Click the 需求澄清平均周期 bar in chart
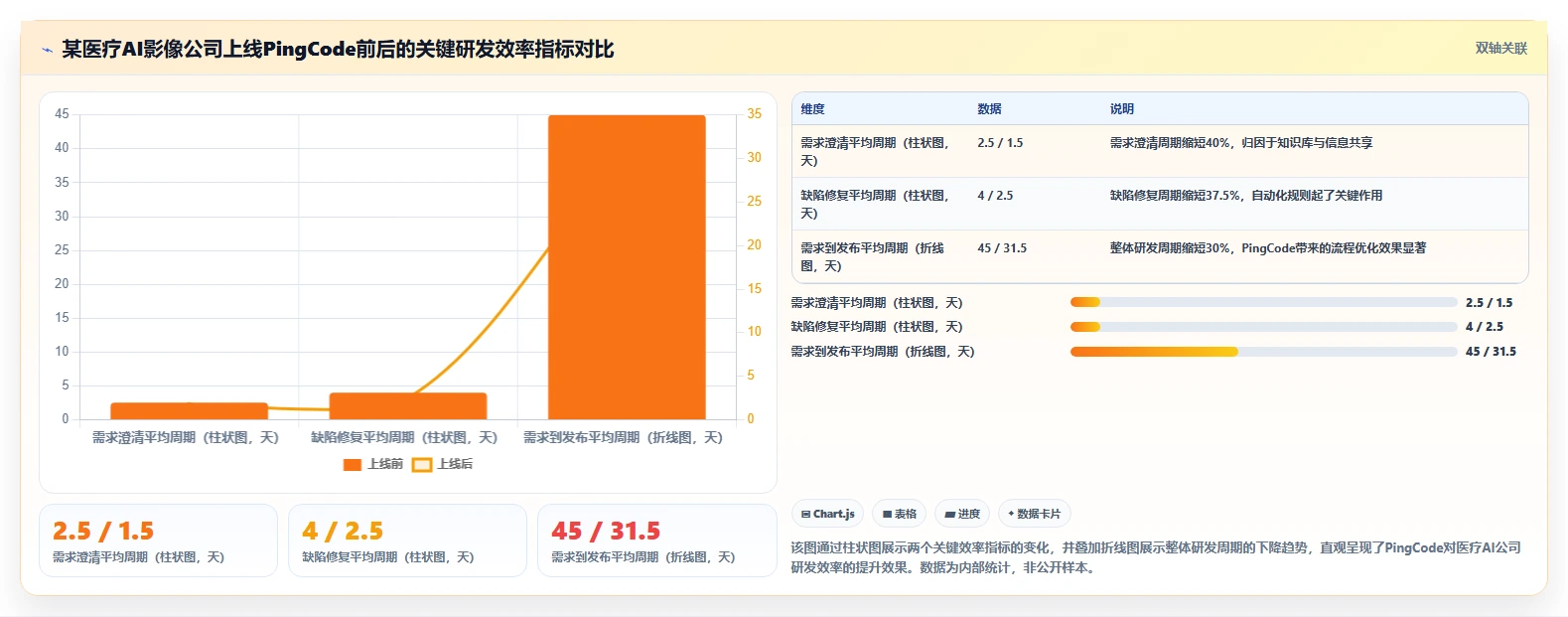 (x=189, y=411)
